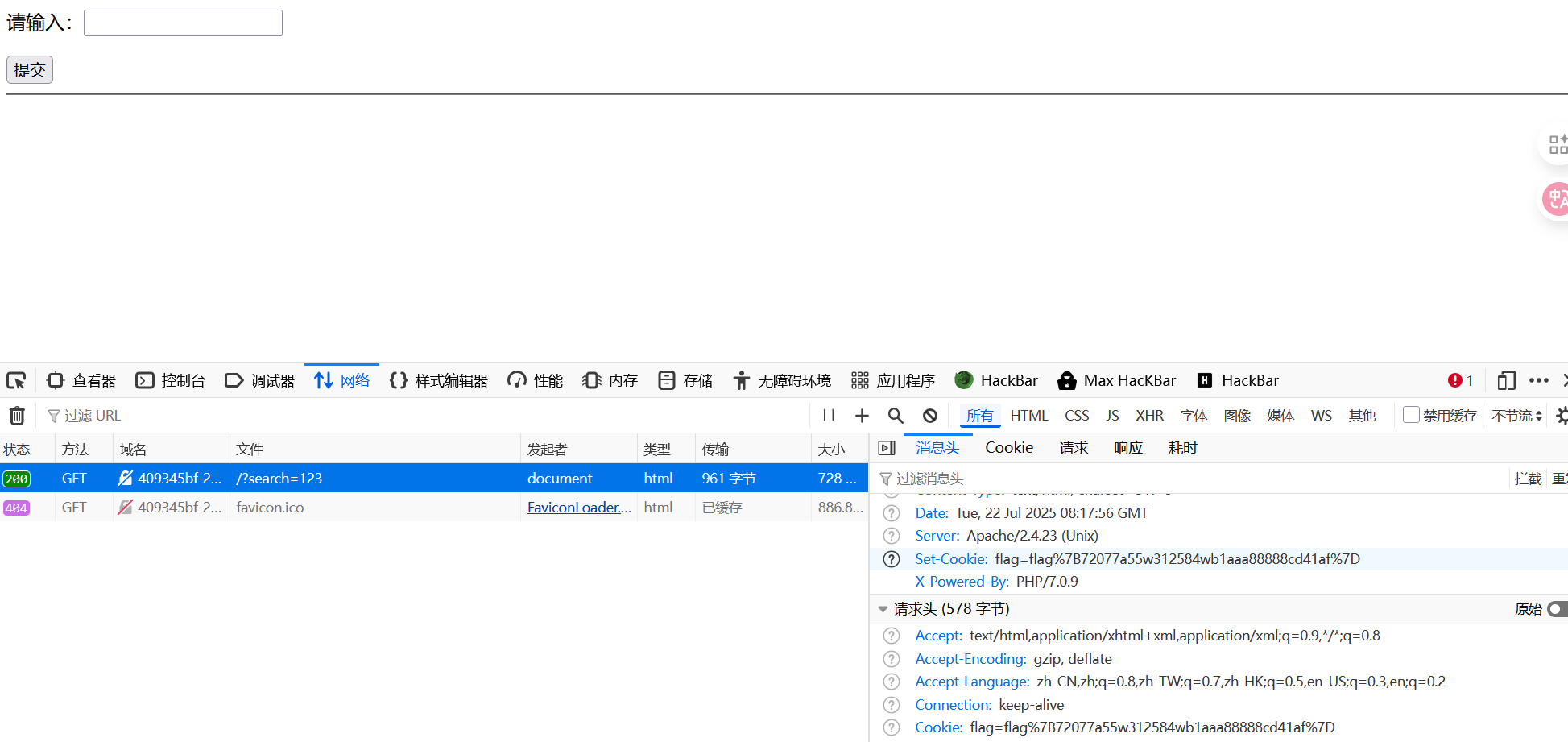The width and height of the screenshot is (1568, 742).
Task: Open the green HackBar panel
Action: [x=995, y=380]
